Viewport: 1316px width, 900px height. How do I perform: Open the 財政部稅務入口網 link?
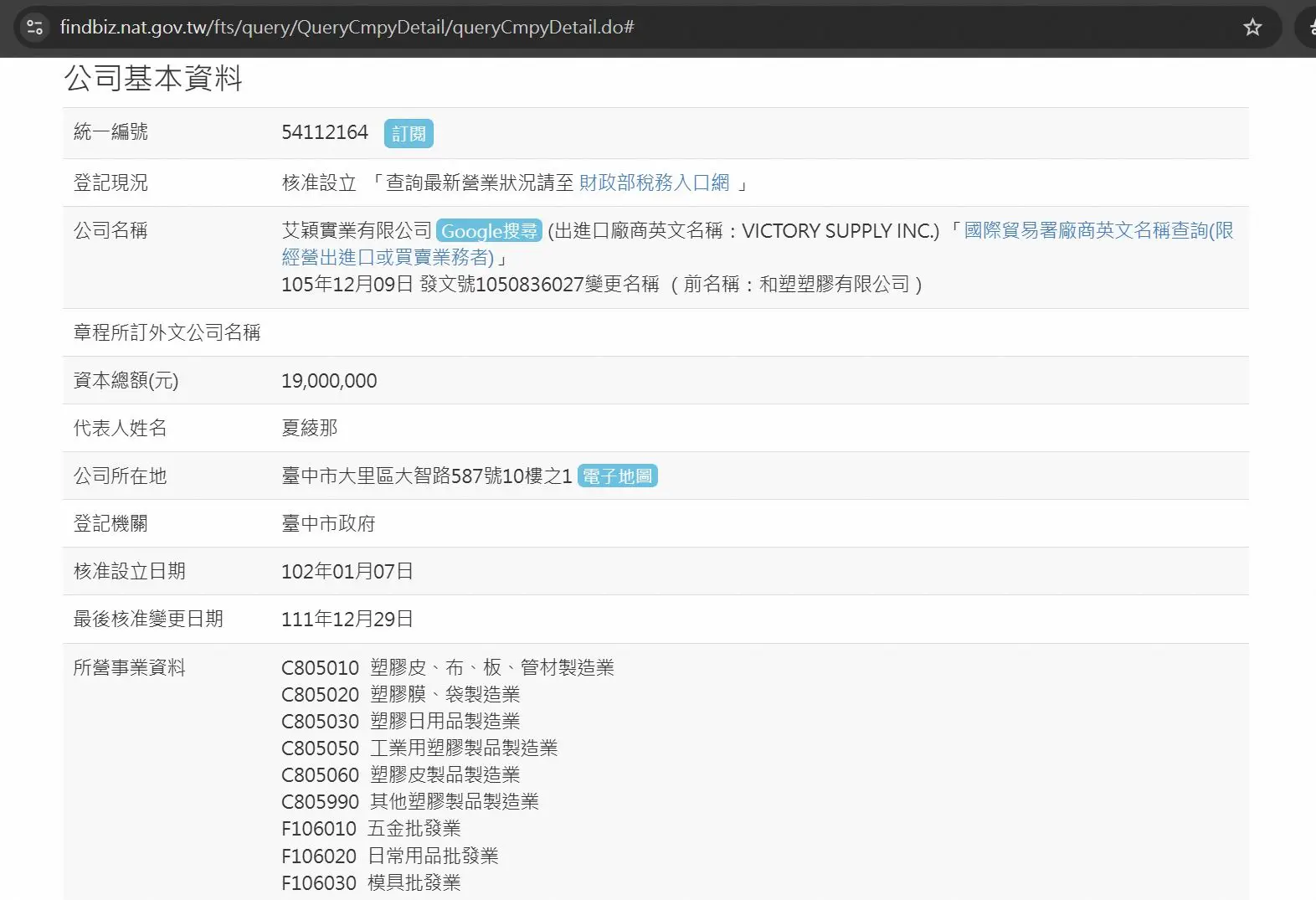[654, 183]
